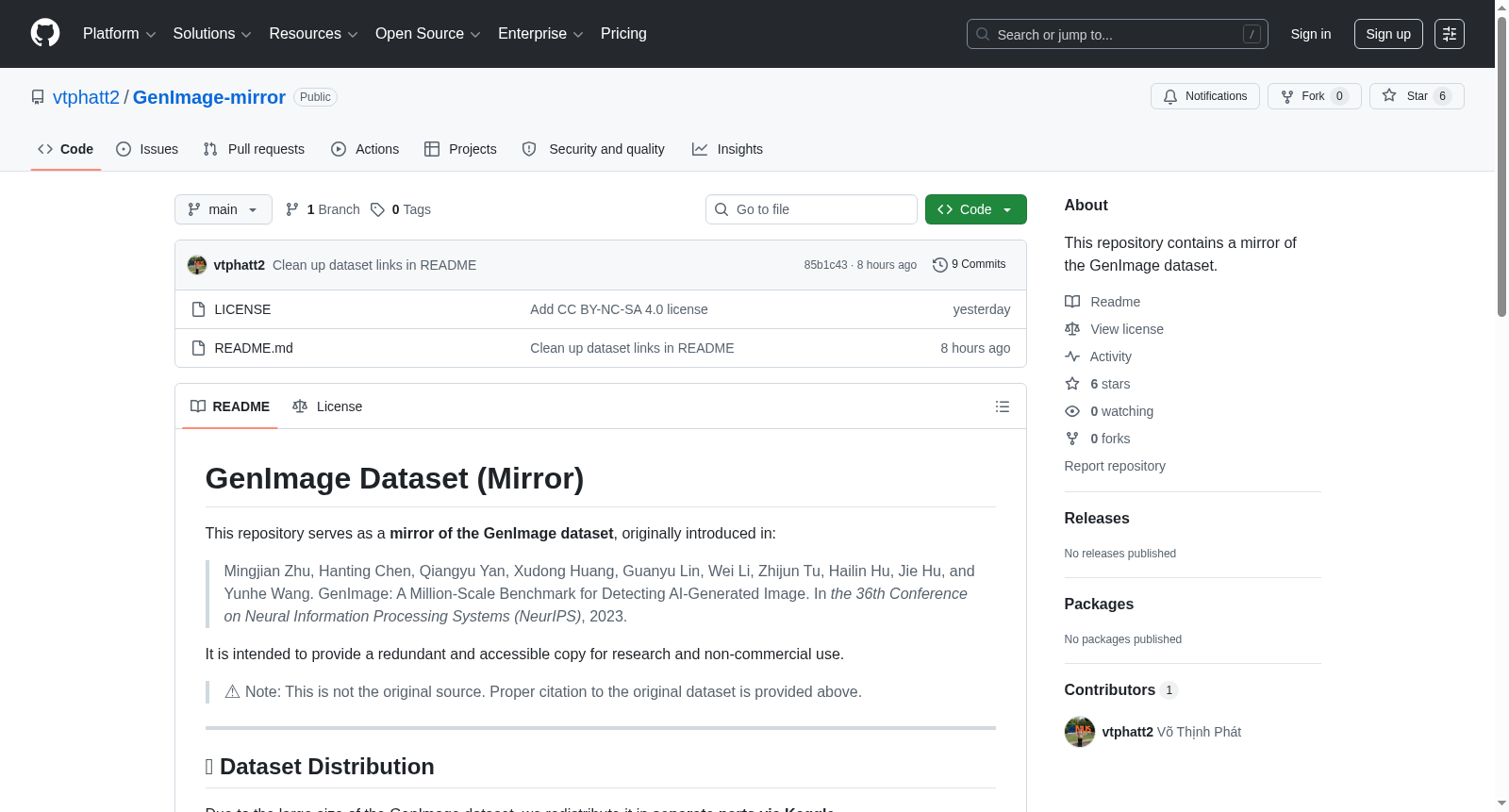Open the Actions tab
1509x812 pixels.
point(365,149)
